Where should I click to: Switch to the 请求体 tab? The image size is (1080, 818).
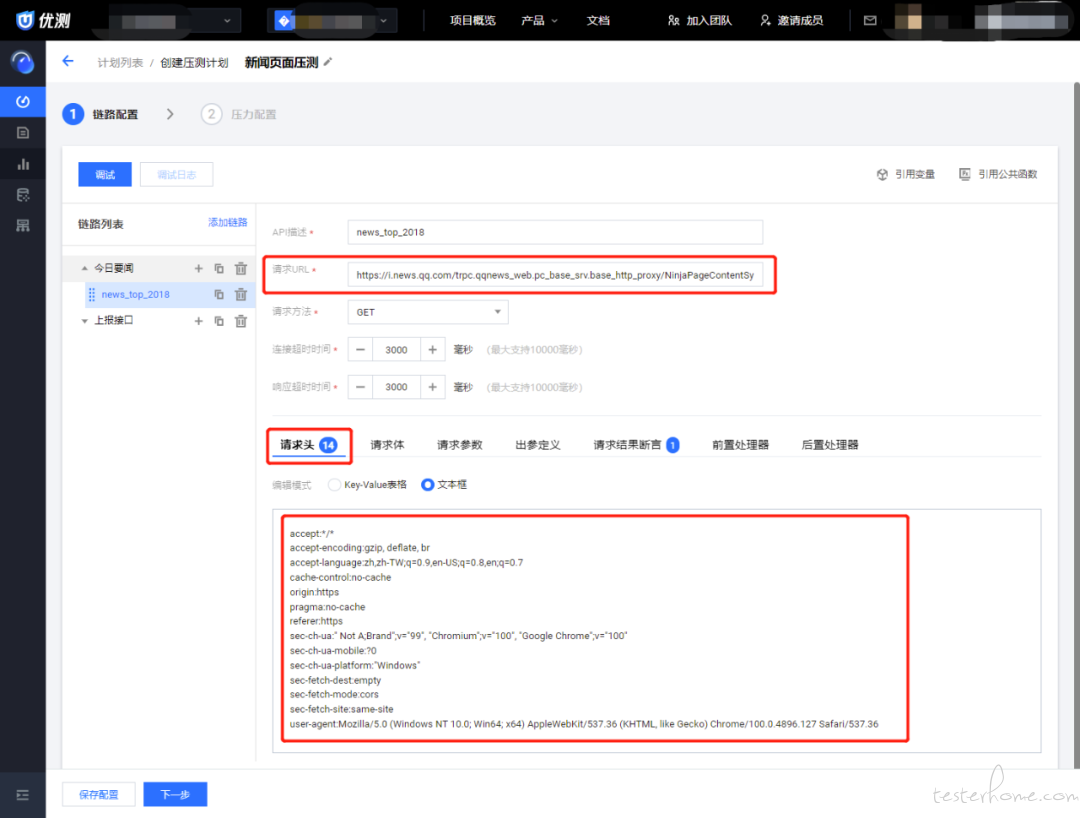pyautogui.click(x=387, y=445)
